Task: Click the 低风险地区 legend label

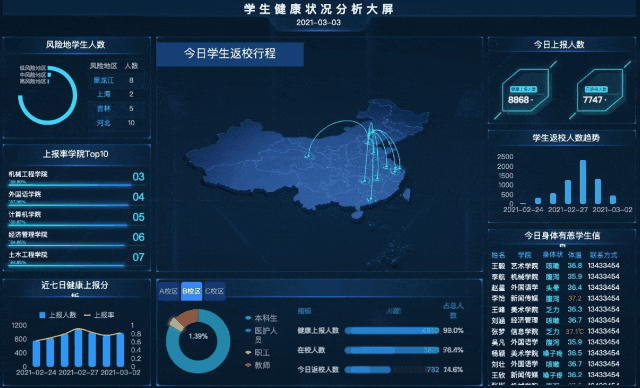Action: 33,68
